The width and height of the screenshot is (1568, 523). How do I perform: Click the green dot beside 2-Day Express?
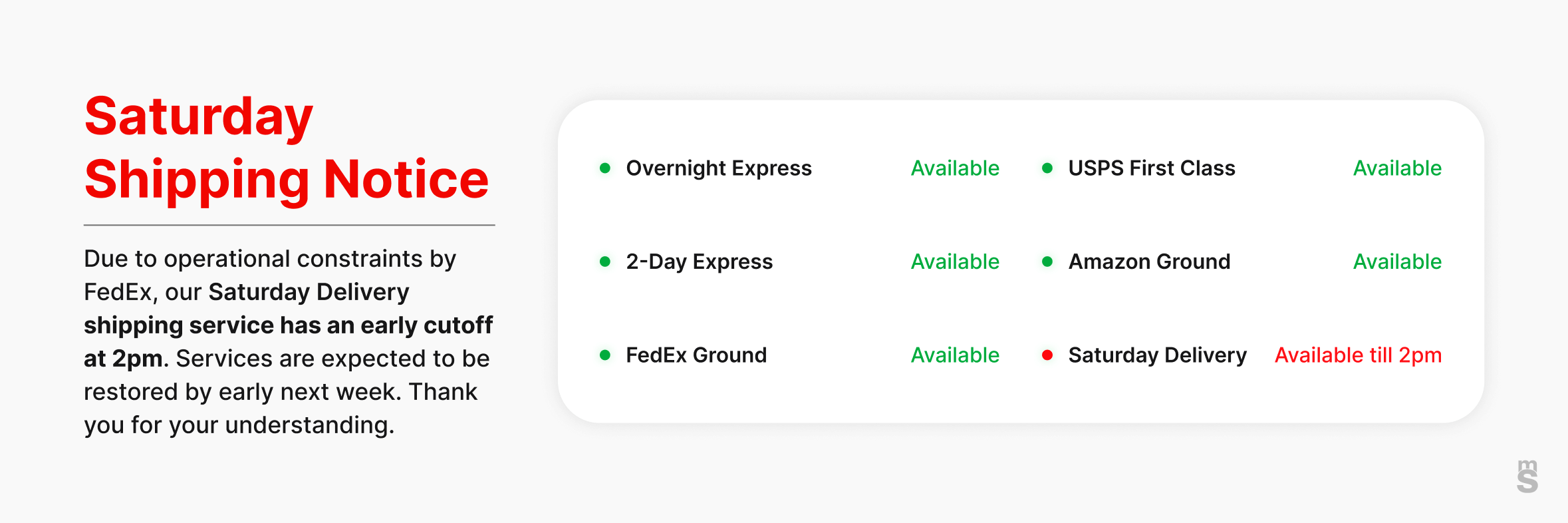pyautogui.click(x=605, y=261)
